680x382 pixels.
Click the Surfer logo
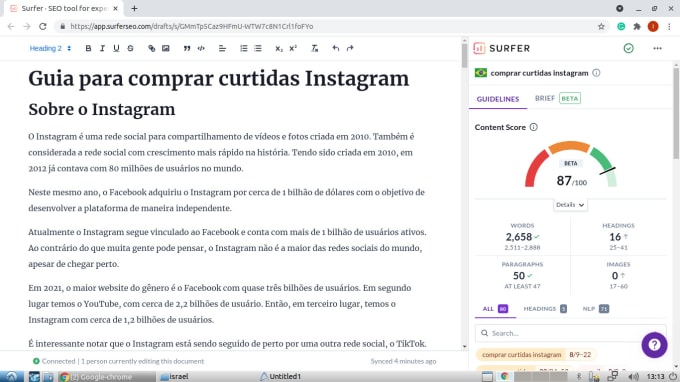[x=502, y=48]
